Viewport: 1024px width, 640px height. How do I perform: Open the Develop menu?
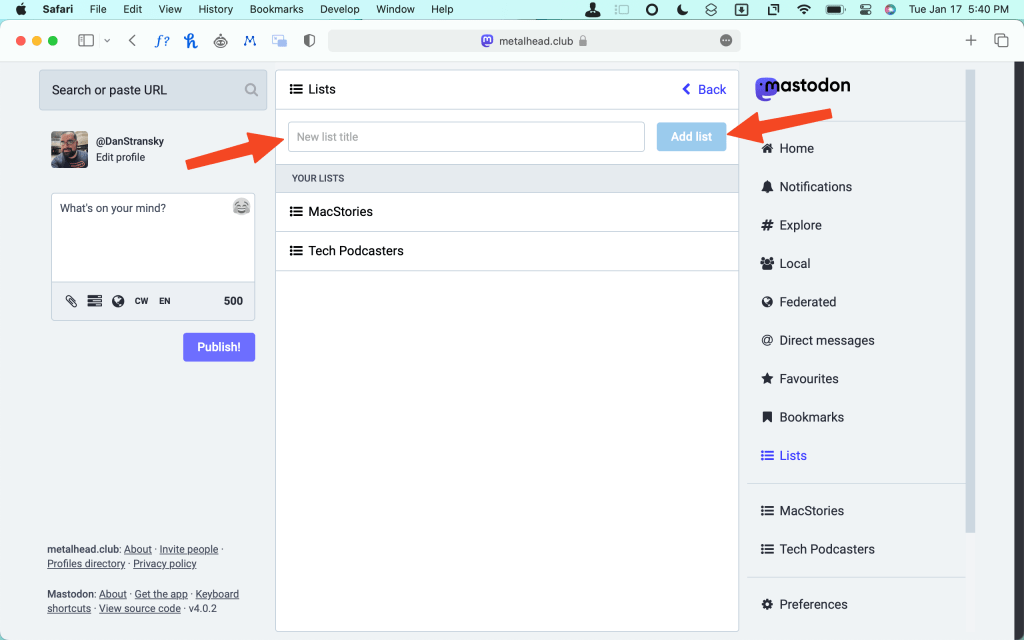[339, 9]
